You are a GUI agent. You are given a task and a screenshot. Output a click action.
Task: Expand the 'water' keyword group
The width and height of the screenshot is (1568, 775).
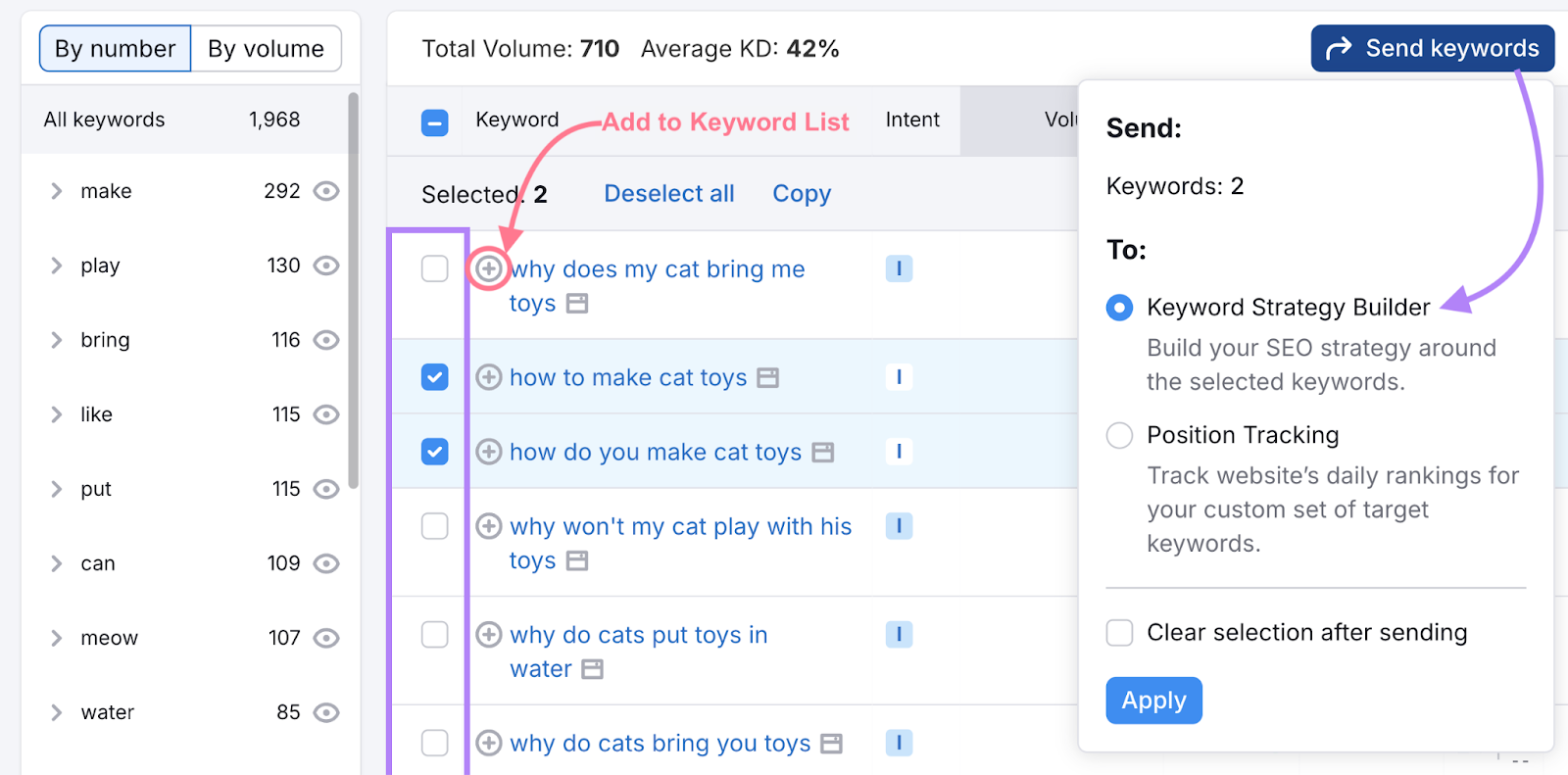point(56,712)
